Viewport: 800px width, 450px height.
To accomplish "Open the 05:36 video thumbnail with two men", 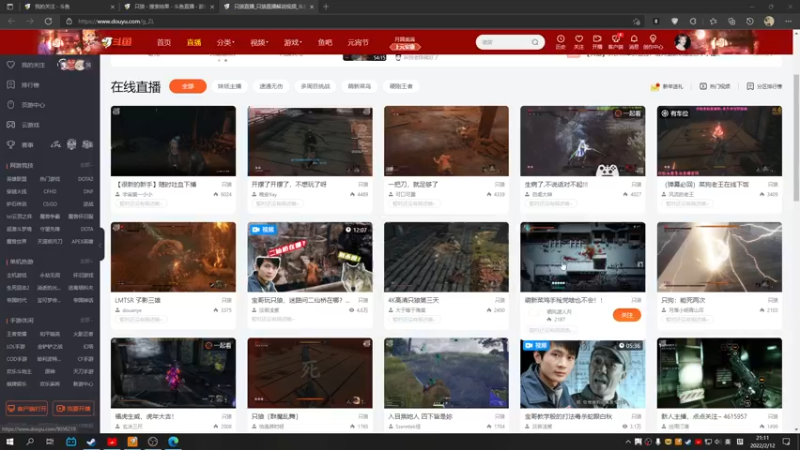I will point(583,373).
